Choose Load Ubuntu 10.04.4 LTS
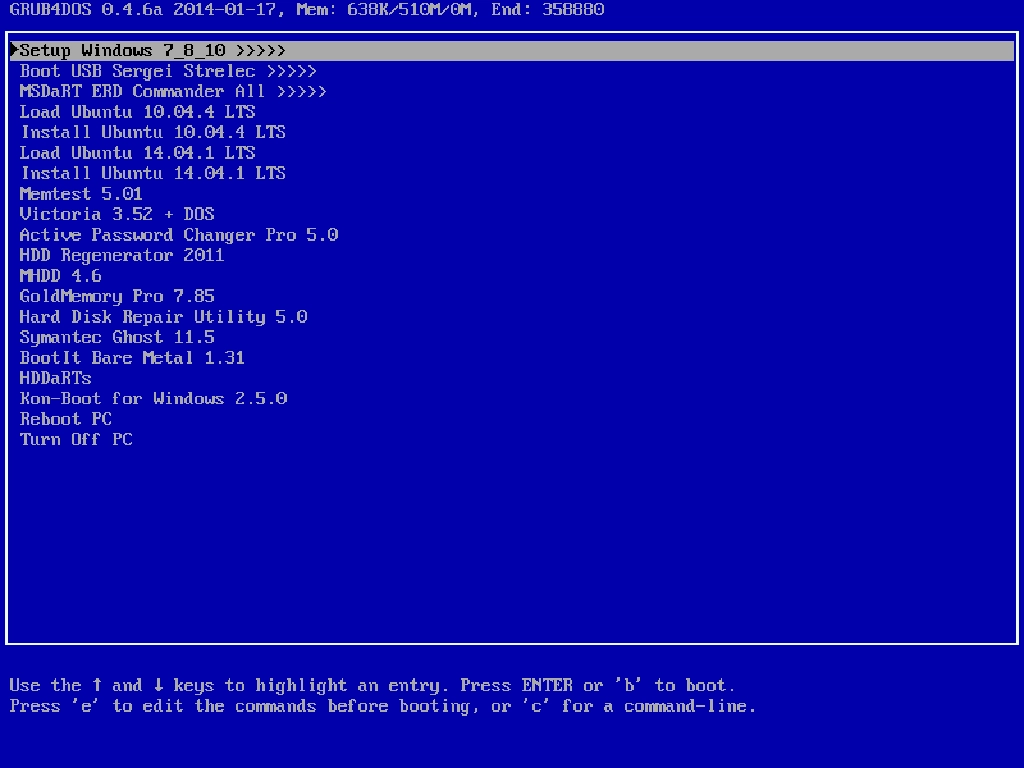The image size is (1024, 768). coord(137,112)
